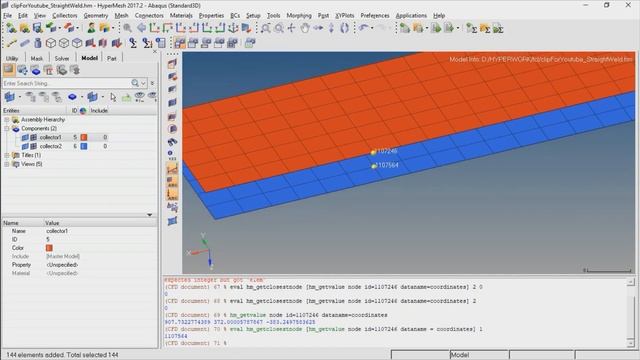This screenshot has width=640, height=360.
Task: Click the first sigma summation icon, second toolbar row
Action: click(133, 42)
